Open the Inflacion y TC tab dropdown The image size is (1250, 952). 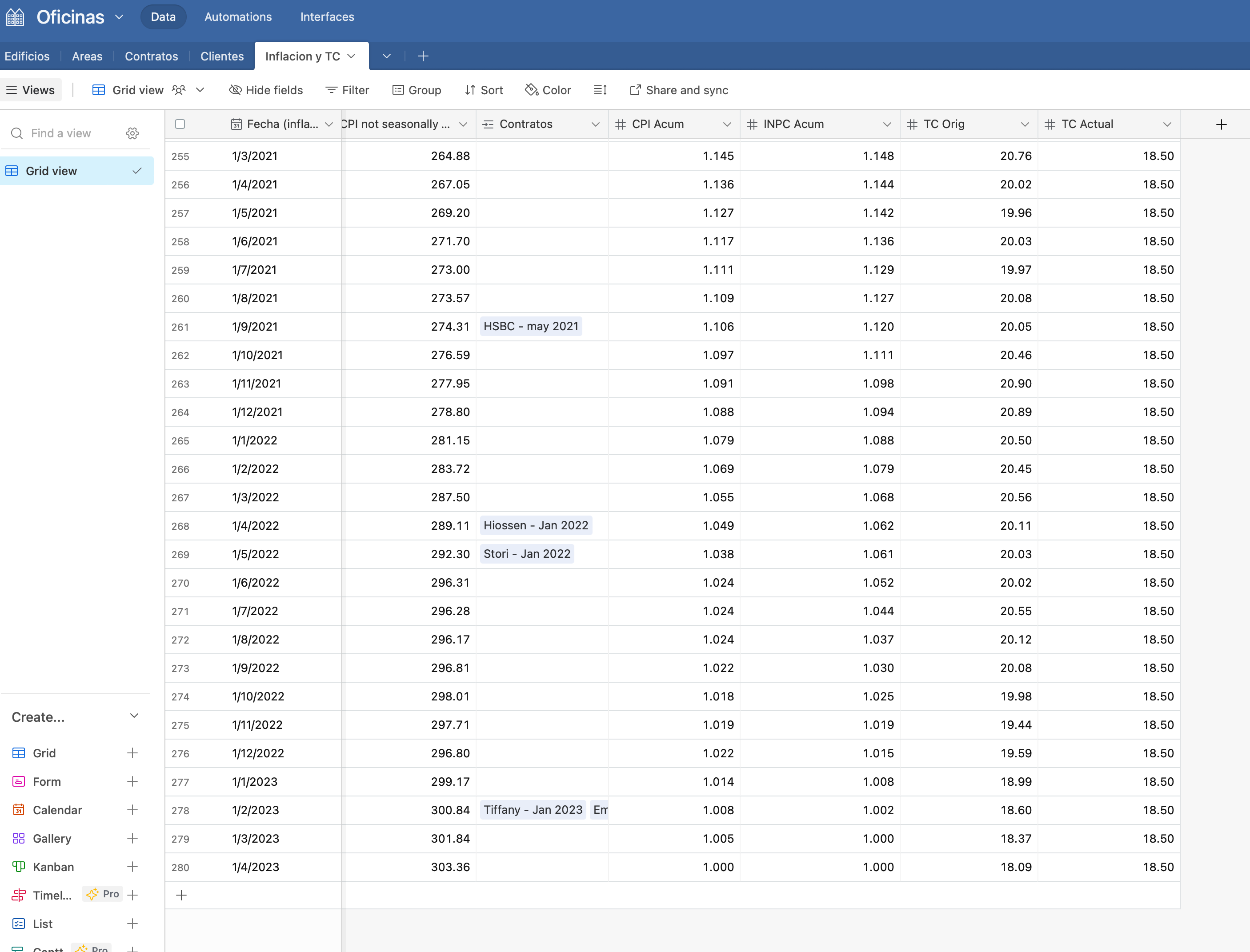(351, 56)
